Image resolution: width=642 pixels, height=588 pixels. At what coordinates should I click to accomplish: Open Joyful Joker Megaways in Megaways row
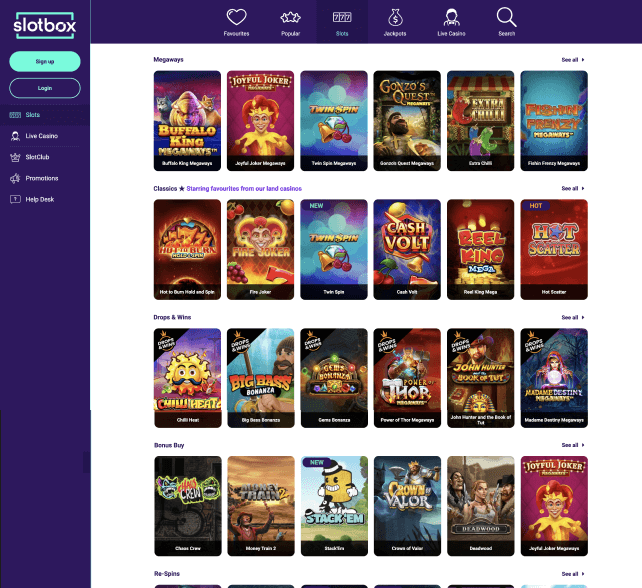point(260,121)
